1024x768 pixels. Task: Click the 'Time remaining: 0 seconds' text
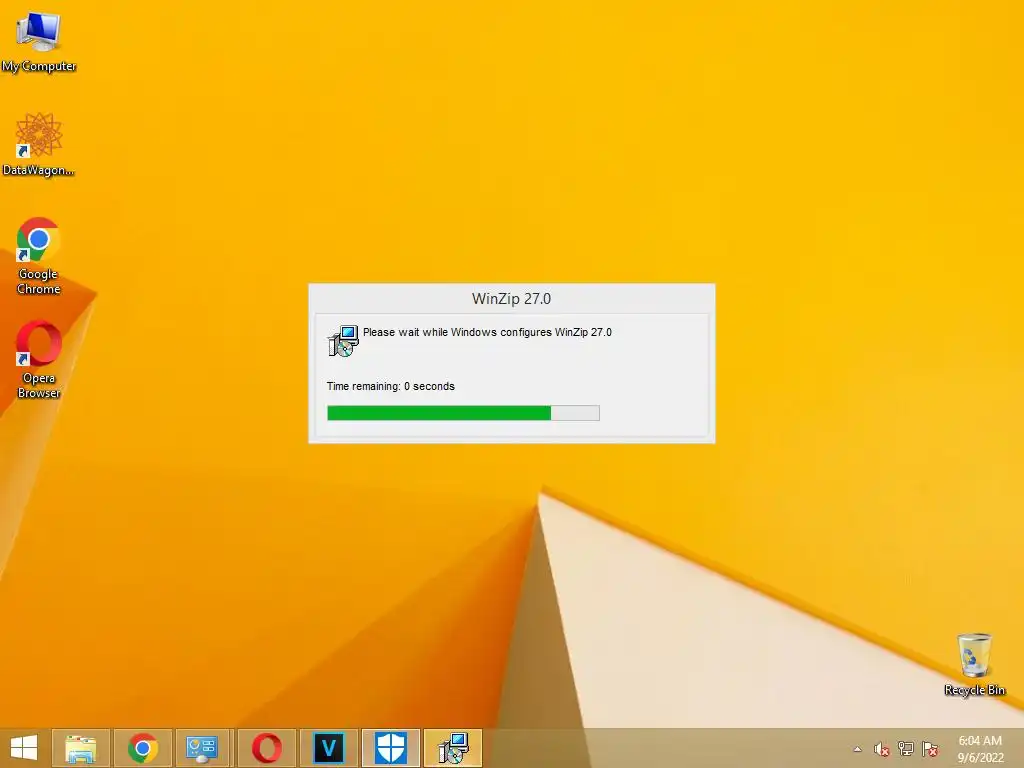click(391, 386)
